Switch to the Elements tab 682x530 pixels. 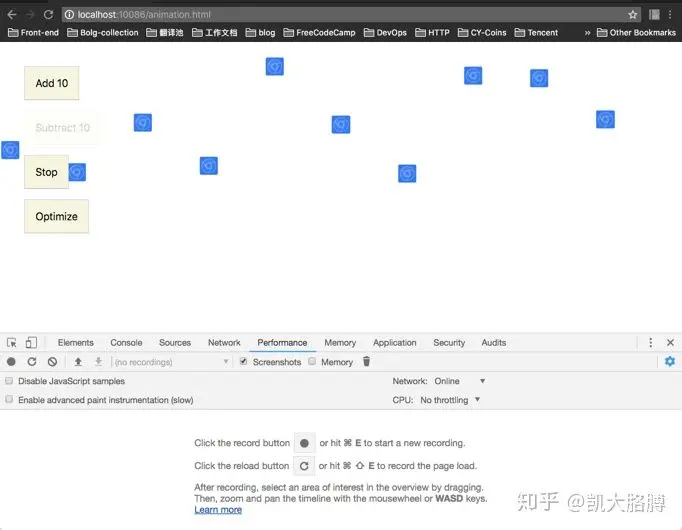coord(76,343)
